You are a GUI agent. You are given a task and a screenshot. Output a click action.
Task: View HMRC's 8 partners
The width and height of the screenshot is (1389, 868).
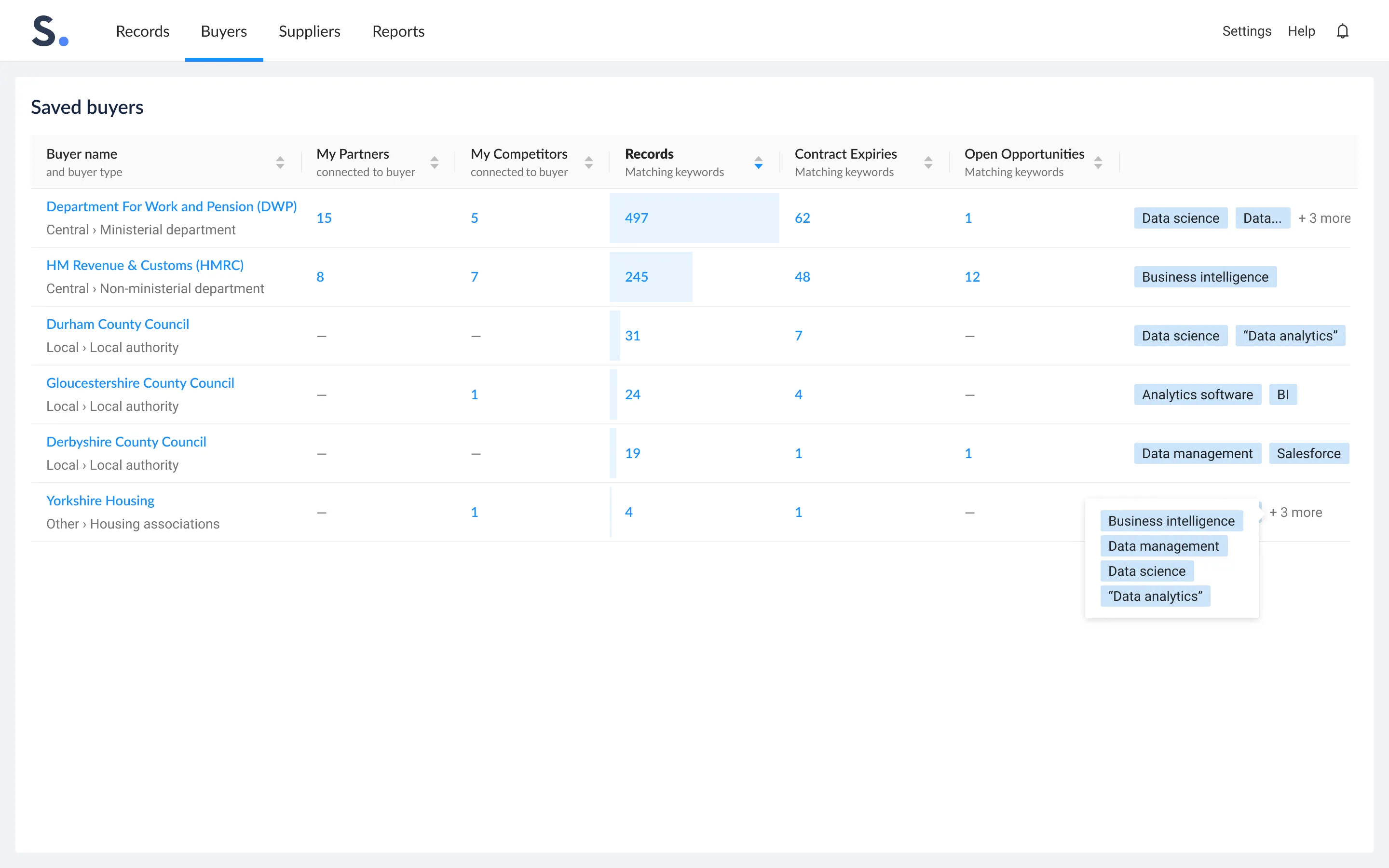coord(320,277)
